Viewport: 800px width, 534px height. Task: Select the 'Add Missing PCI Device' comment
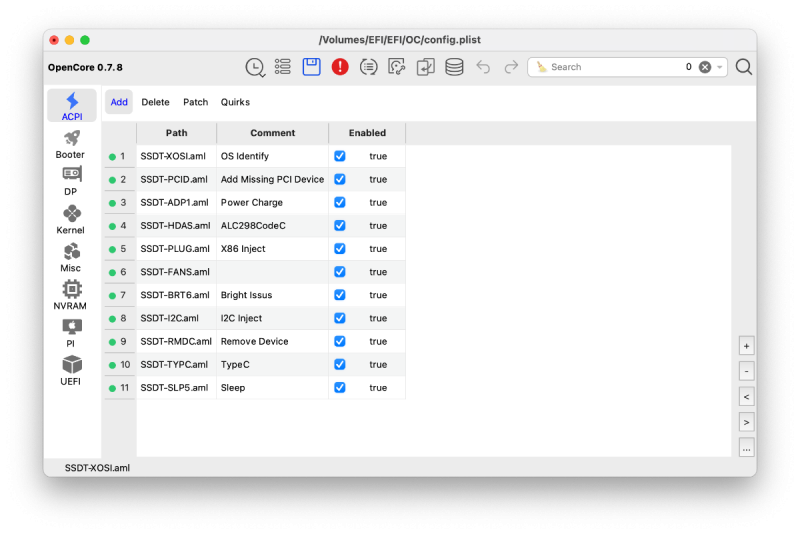point(272,179)
